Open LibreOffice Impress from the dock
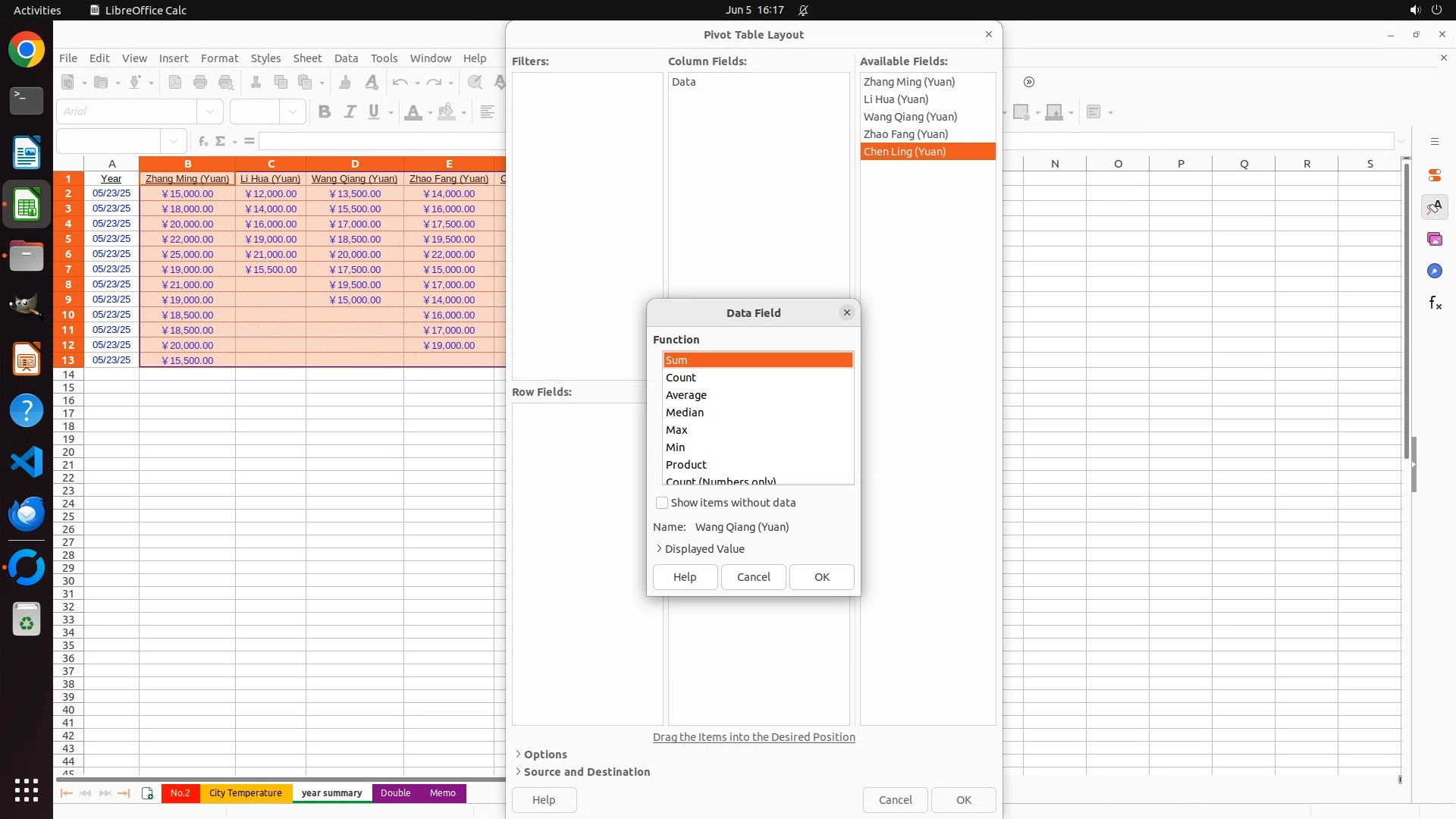This screenshot has height=819, width=1456. [x=27, y=359]
